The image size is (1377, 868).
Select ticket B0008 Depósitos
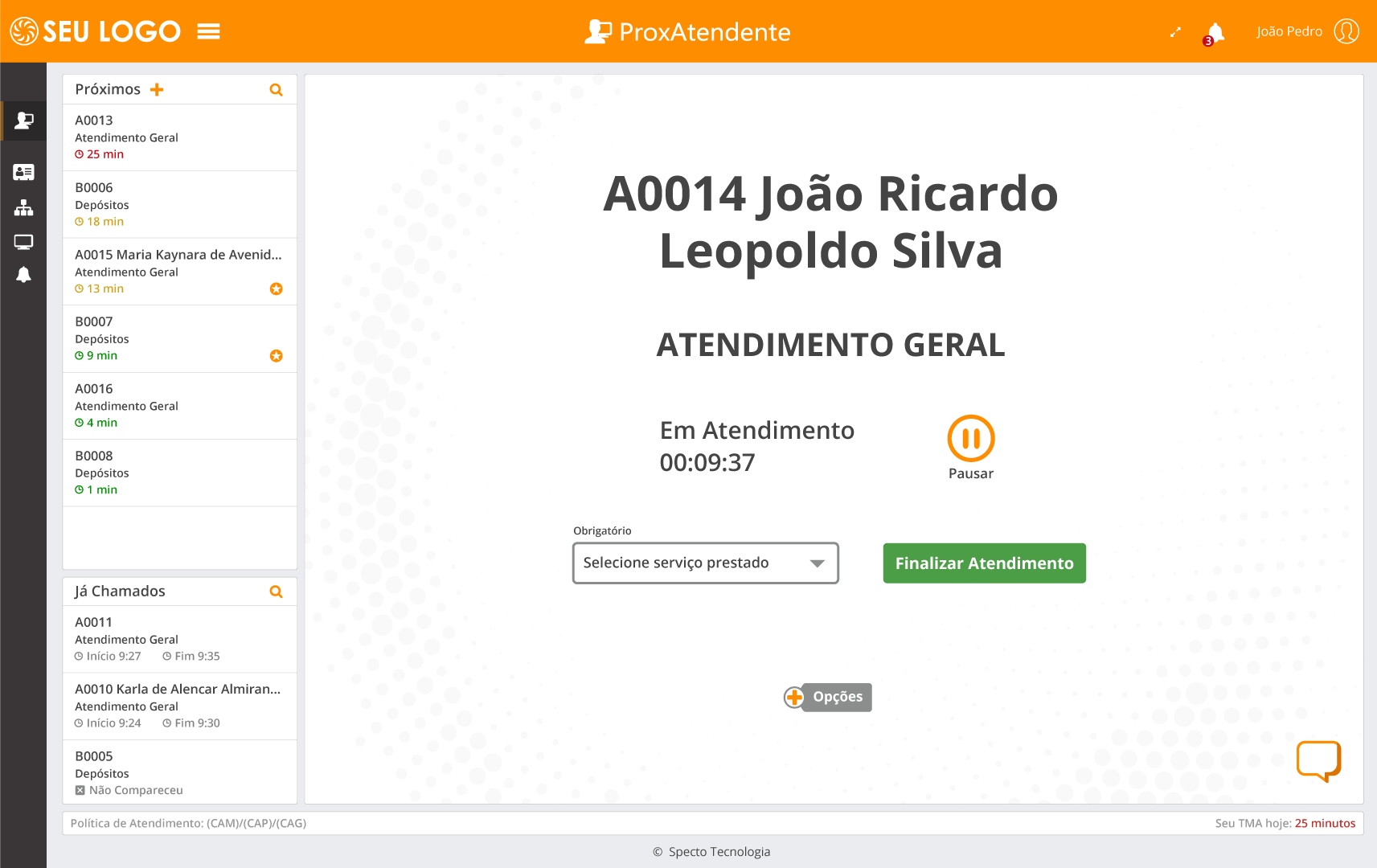click(x=180, y=473)
